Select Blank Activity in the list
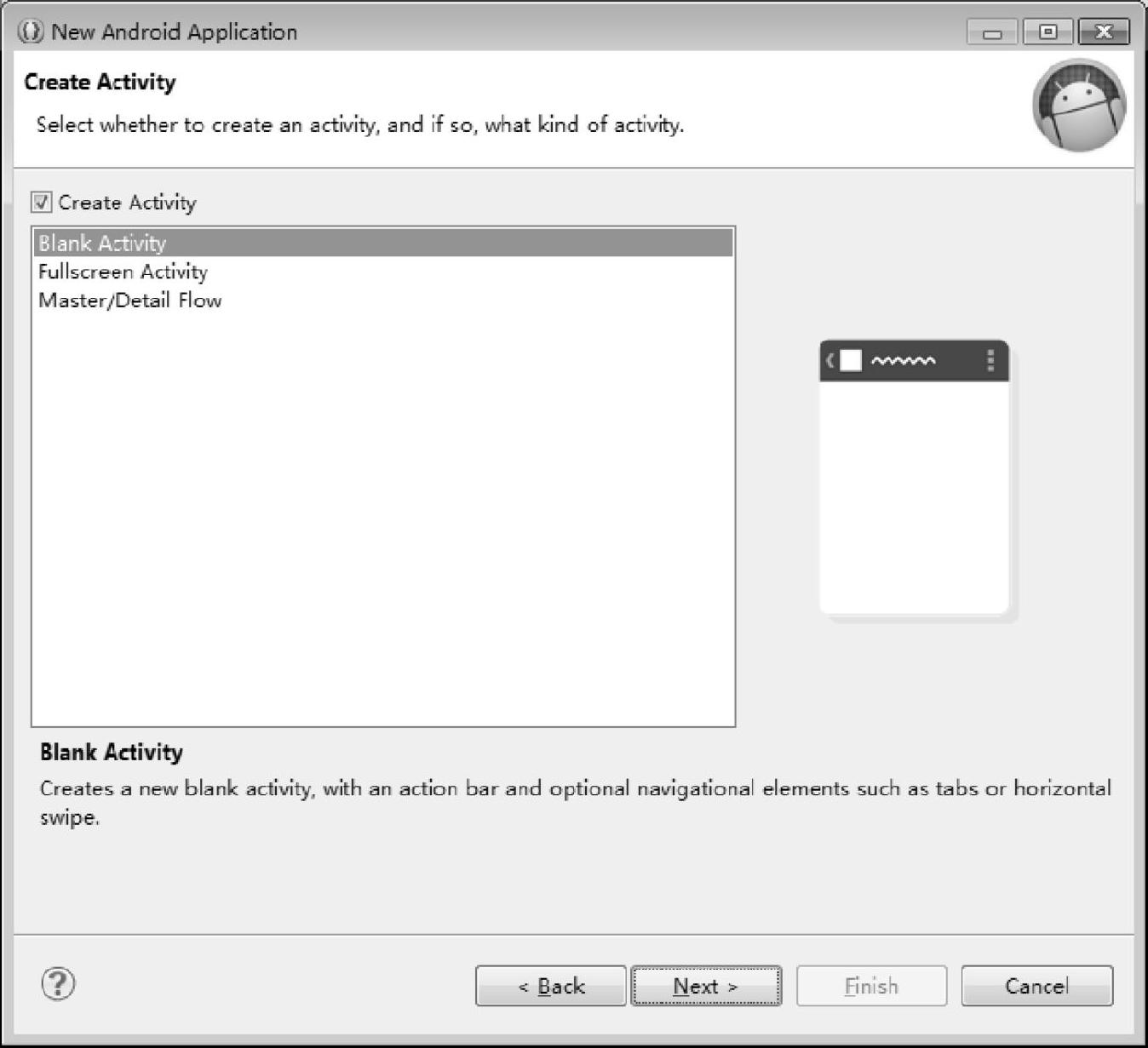This screenshot has width=1148, height=1048. coord(383,243)
